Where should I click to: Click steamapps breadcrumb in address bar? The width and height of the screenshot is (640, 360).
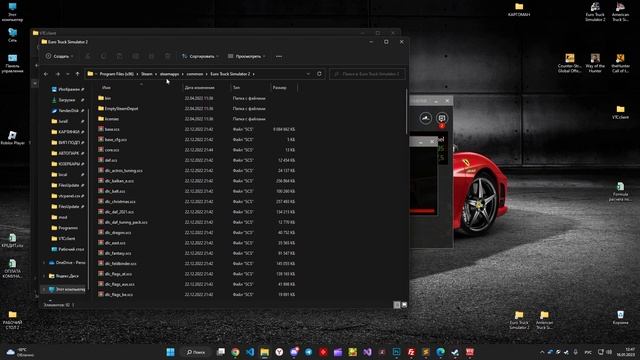tap(169, 74)
